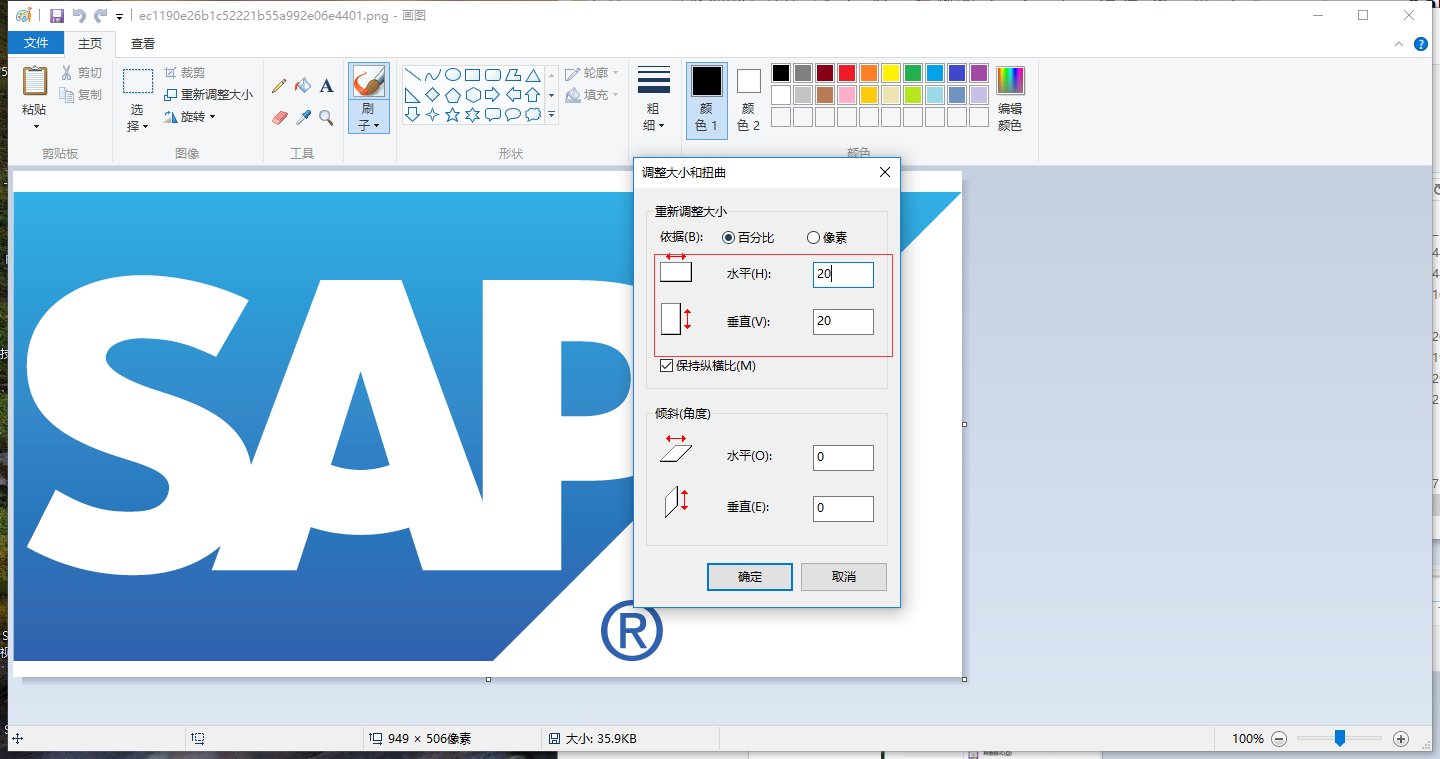This screenshot has height=759, width=1440.
Task: Select the Eraser tool
Action: (x=279, y=118)
